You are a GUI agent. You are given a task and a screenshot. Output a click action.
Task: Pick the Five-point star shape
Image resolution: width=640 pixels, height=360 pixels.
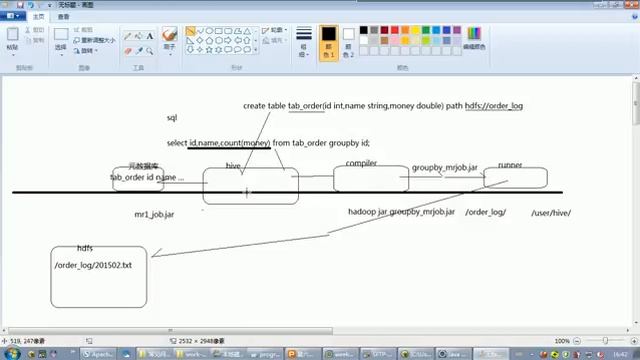(x=209, y=49)
